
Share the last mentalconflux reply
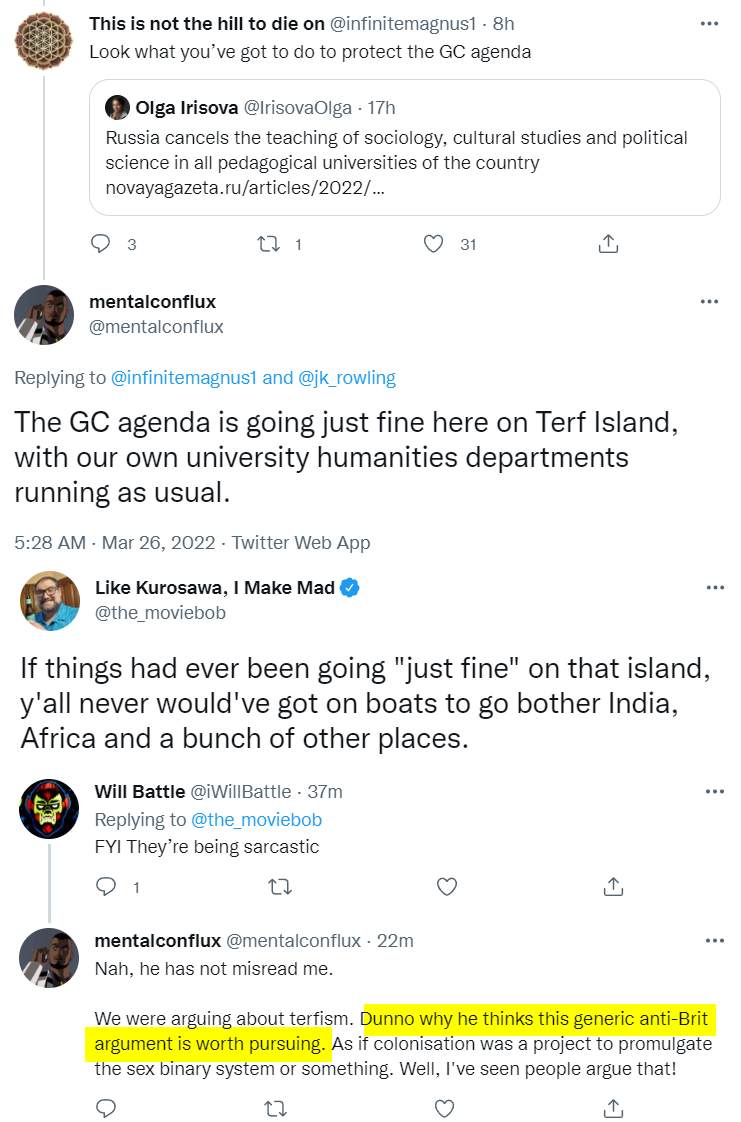(614, 1107)
